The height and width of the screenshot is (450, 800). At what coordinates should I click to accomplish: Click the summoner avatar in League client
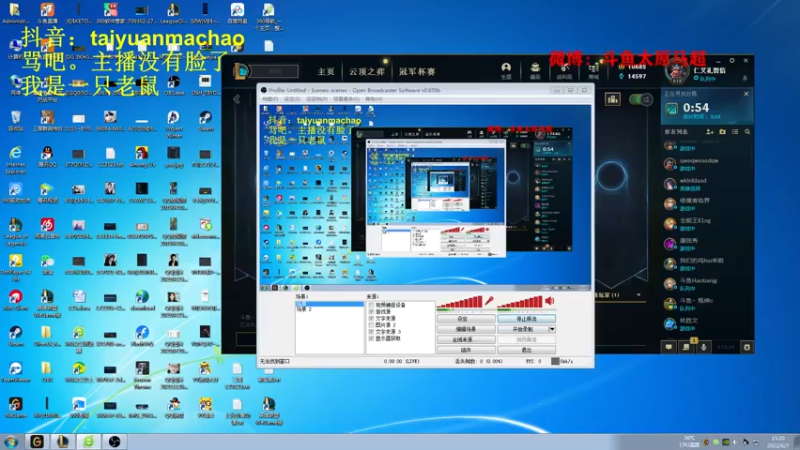(x=677, y=71)
